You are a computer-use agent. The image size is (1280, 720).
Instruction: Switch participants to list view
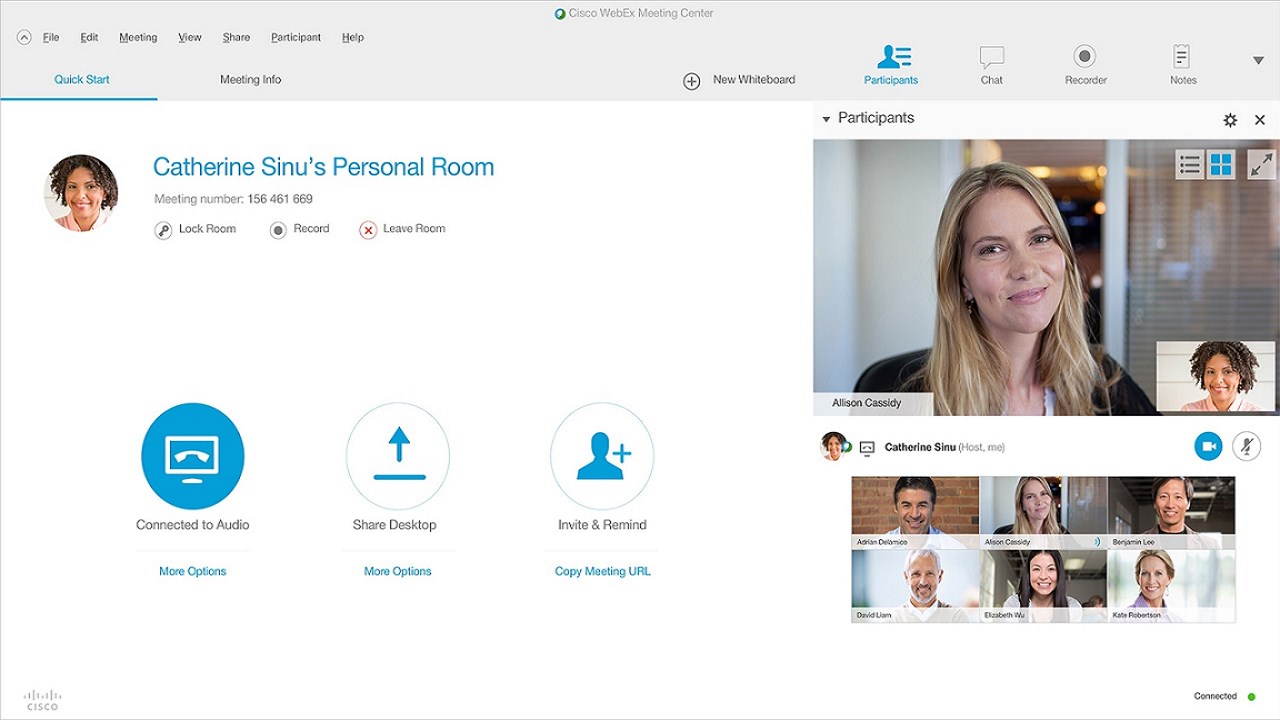1189,165
